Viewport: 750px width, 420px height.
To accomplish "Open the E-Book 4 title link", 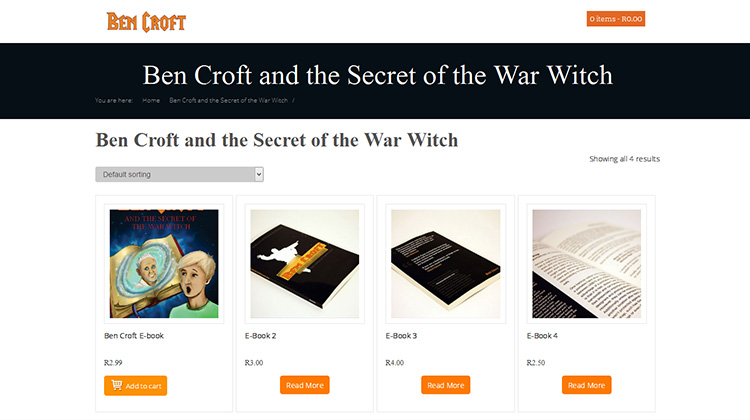I will [x=542, y=336].
